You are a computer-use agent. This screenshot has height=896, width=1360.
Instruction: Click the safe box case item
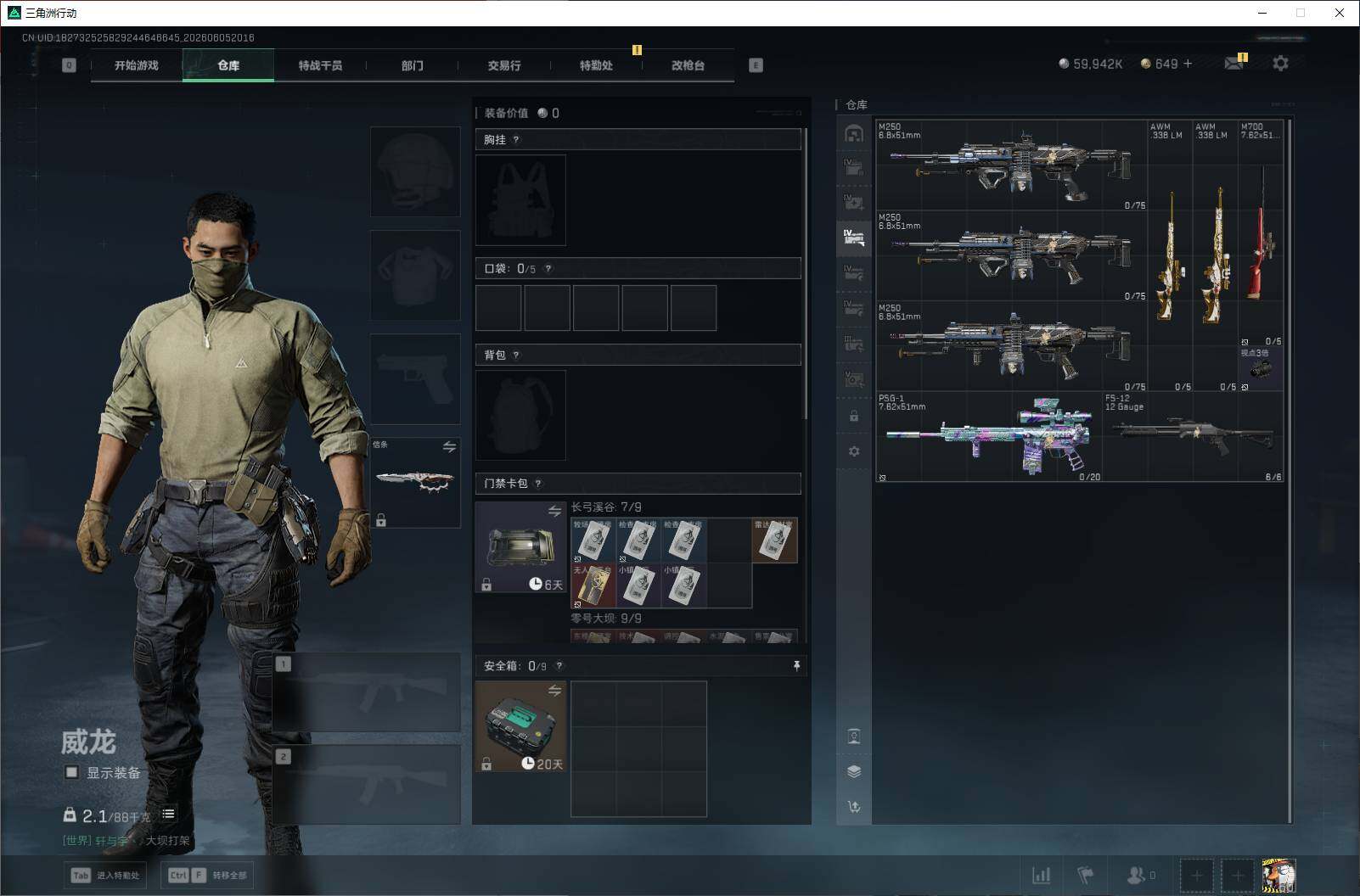tap(520, 726)
